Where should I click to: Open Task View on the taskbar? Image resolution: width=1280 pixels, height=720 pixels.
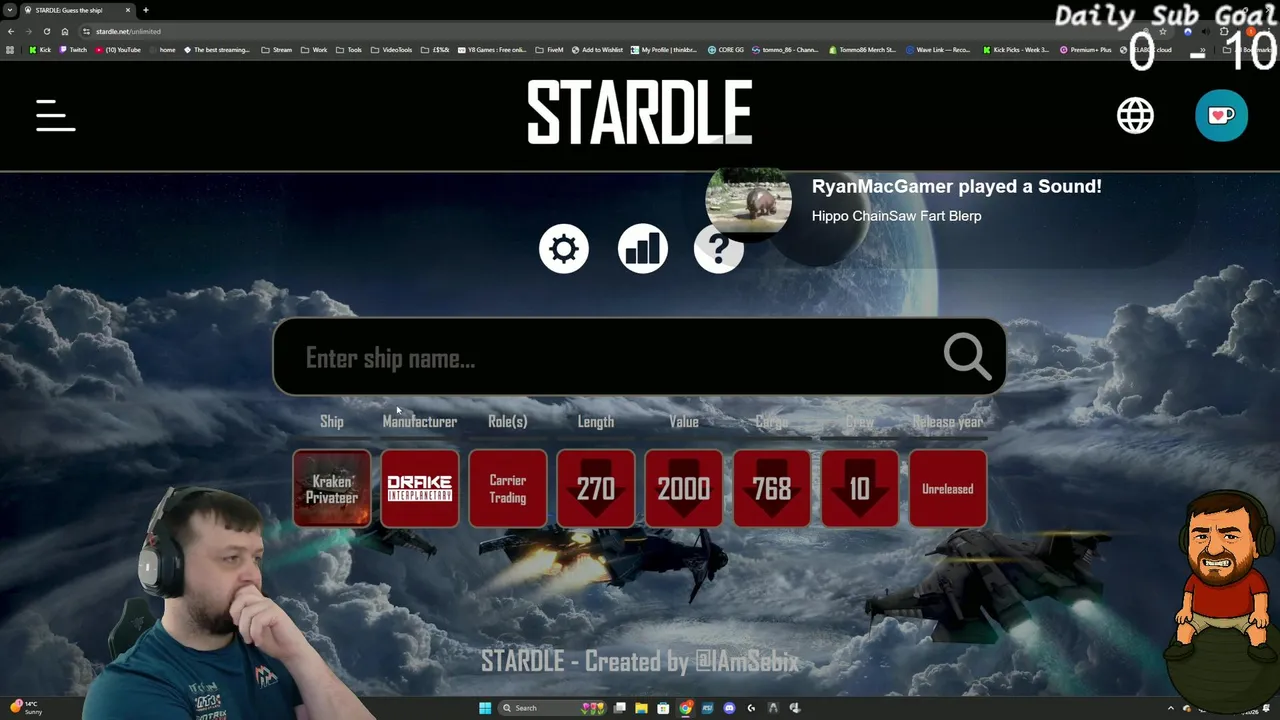(620, 708)
